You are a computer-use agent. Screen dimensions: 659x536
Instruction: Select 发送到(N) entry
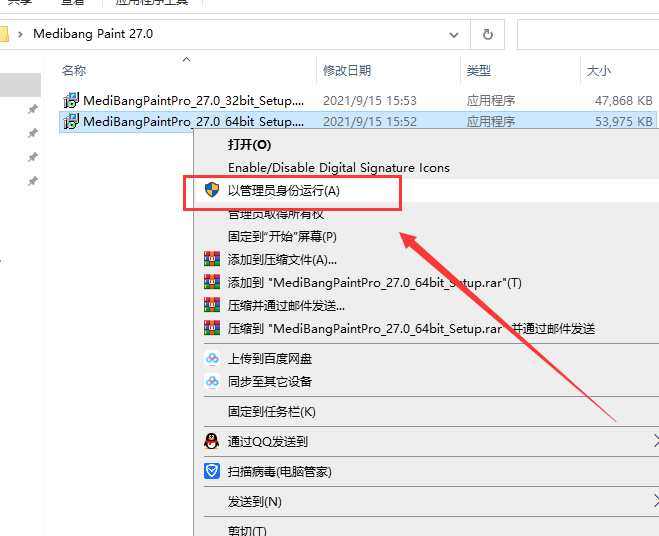pyautogui.click(x=255, y=502)
